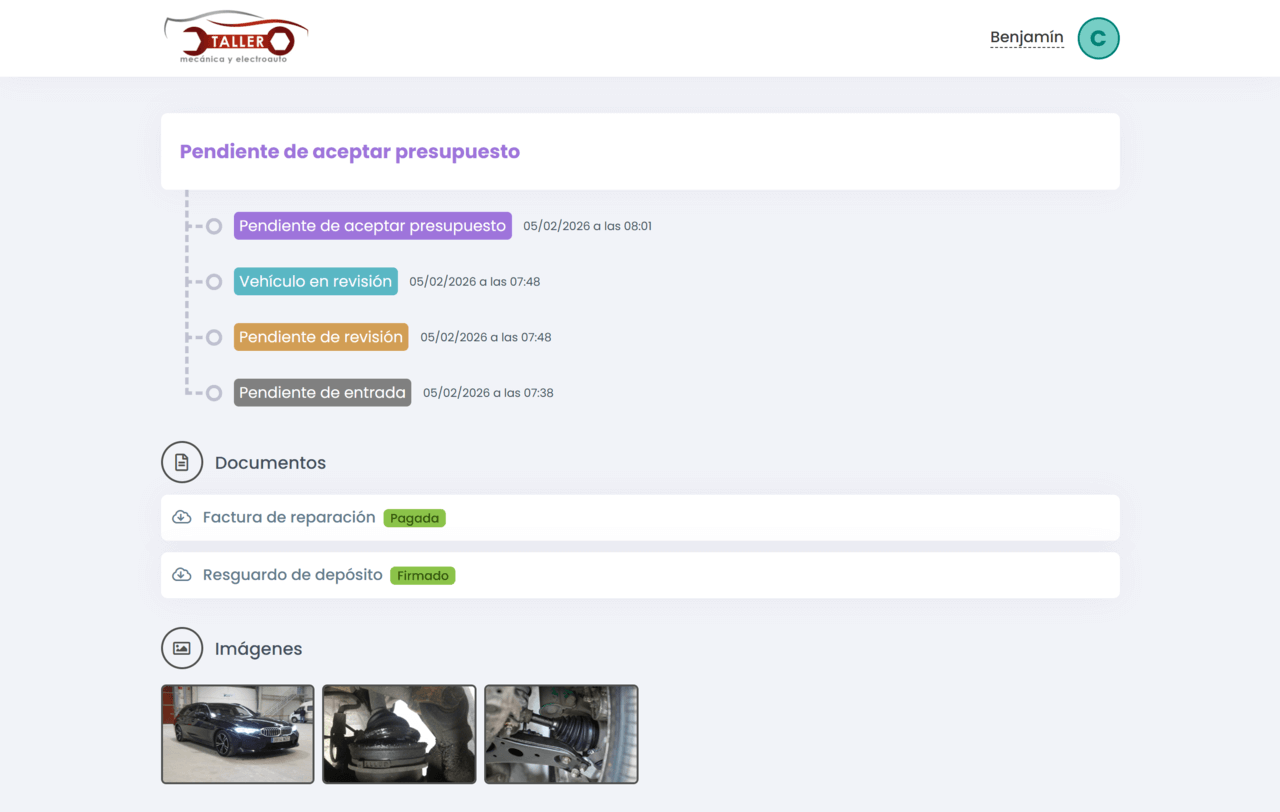Click the Documentos document icon
Screen dimensions: 1280x812
182,462
